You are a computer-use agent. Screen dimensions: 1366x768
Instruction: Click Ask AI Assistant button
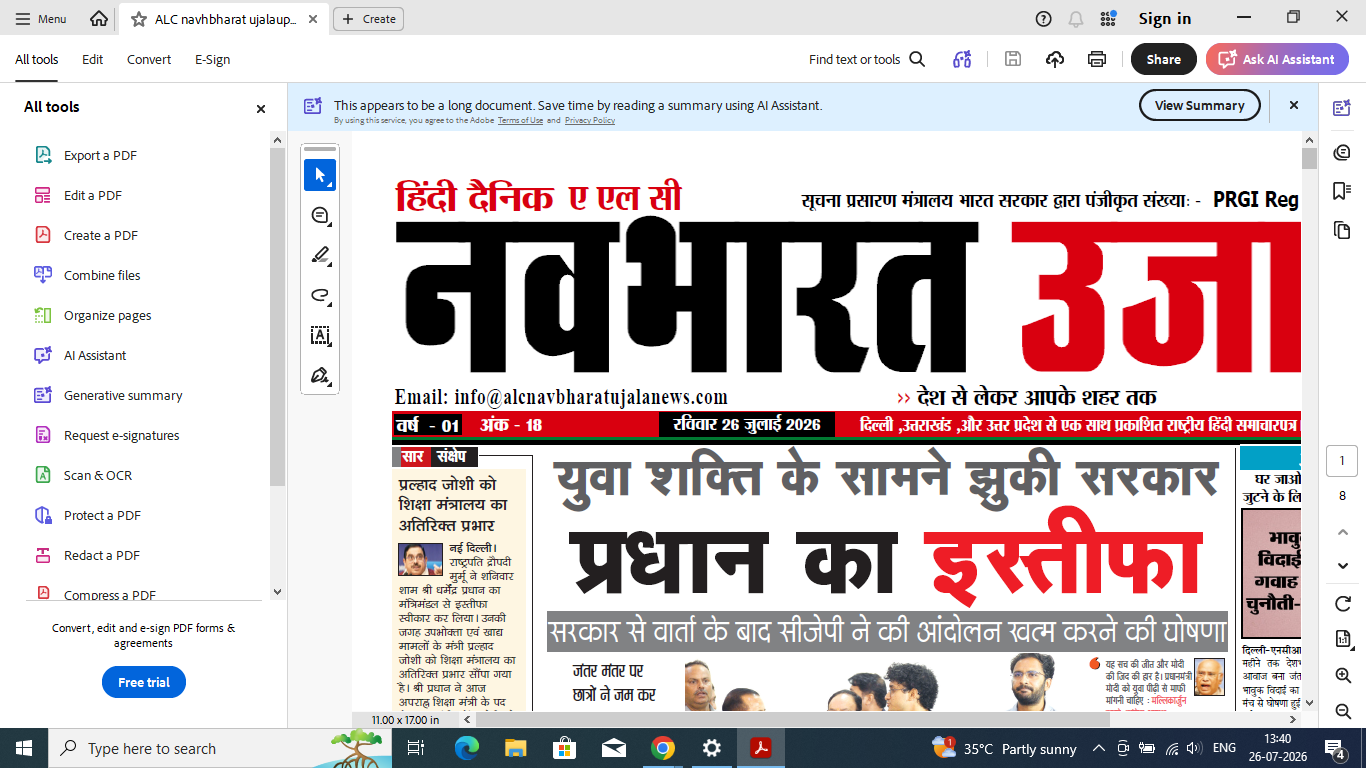(x=1277, y=59)
